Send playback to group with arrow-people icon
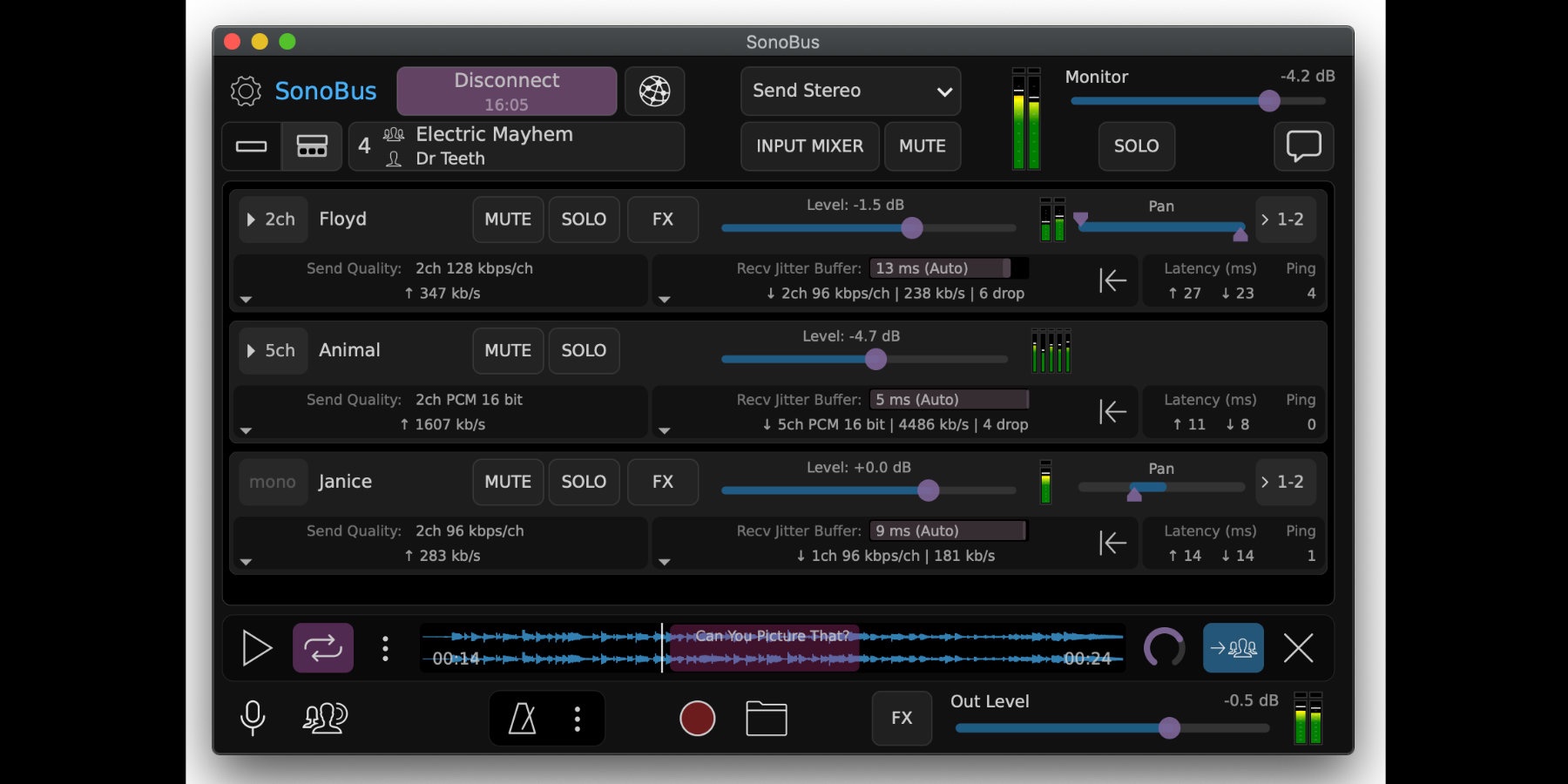Image resolution: width=1568 pixels, height=784 pixels. [x=1233, y=648]
